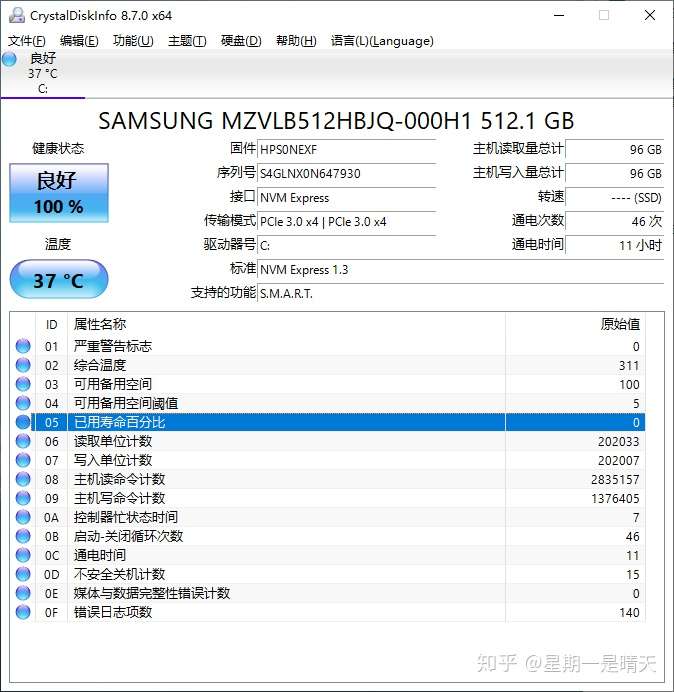
Task: Open the 文件(F) menu
Action: point(26,41)
